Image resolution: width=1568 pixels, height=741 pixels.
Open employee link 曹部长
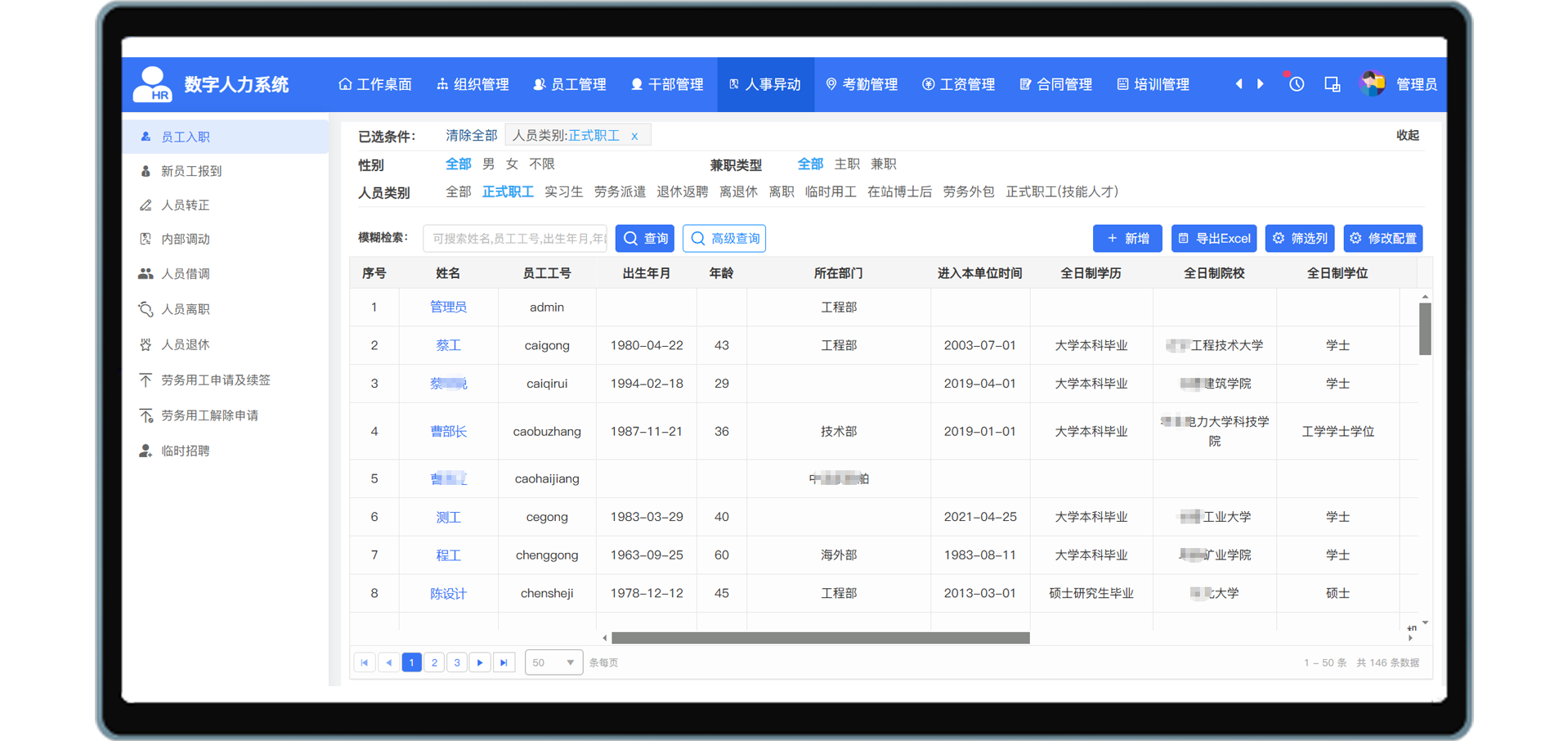click(448, 432)
